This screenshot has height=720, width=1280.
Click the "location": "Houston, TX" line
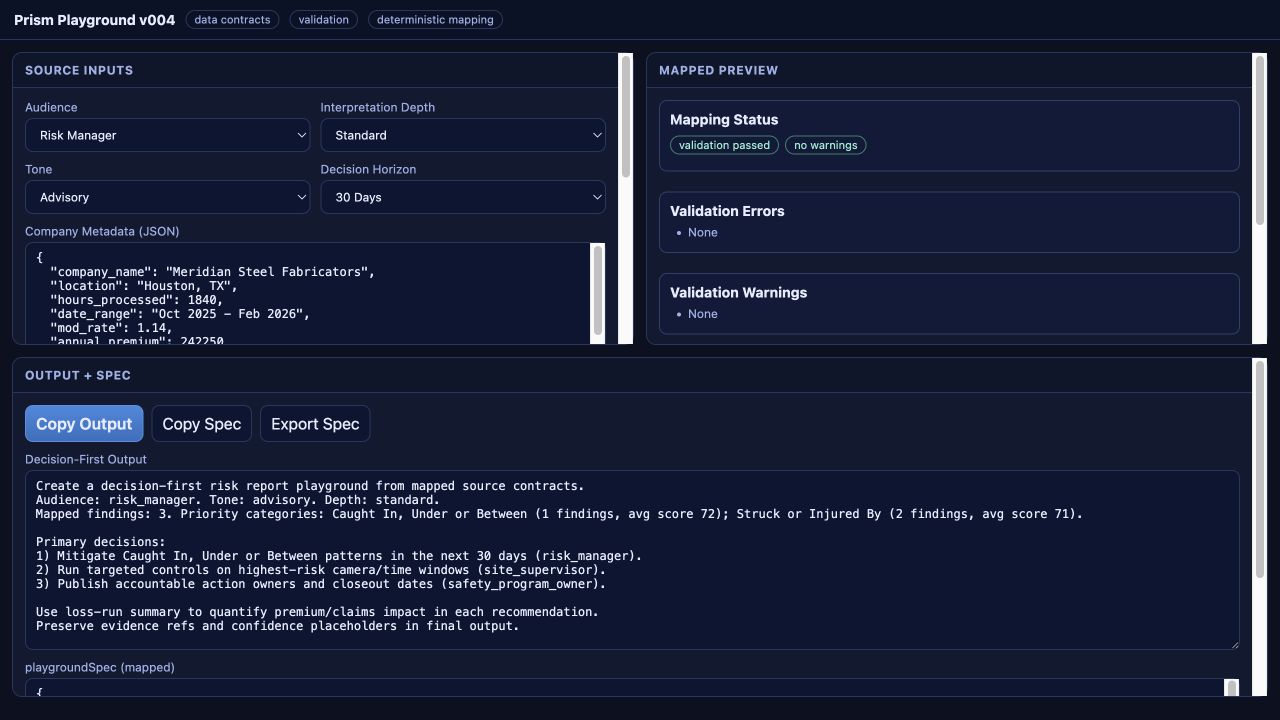point(144,286)
